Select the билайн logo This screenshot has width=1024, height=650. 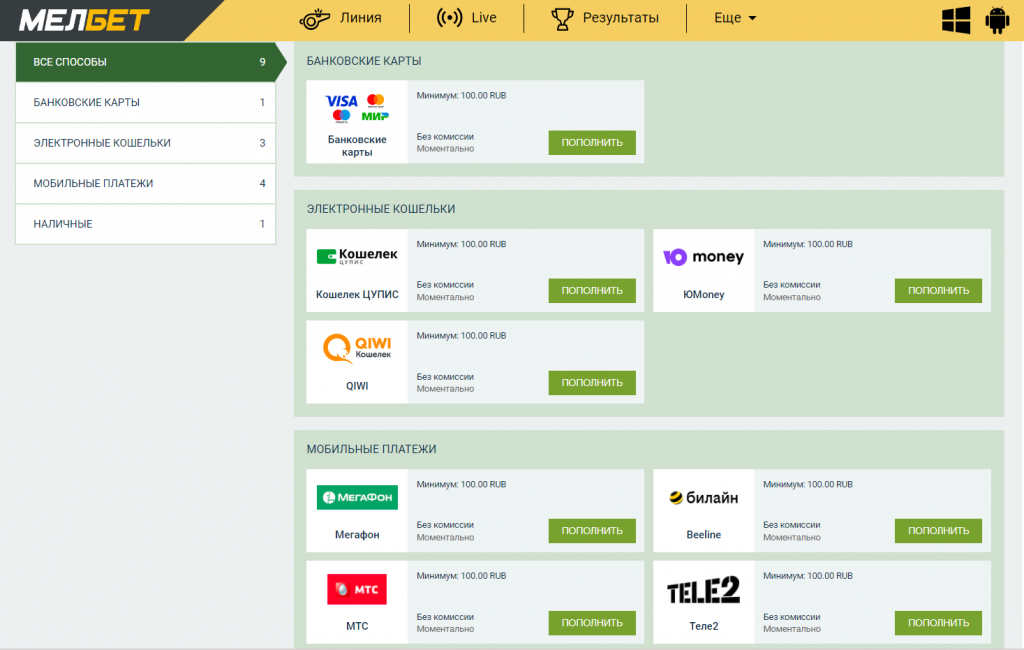703,498
